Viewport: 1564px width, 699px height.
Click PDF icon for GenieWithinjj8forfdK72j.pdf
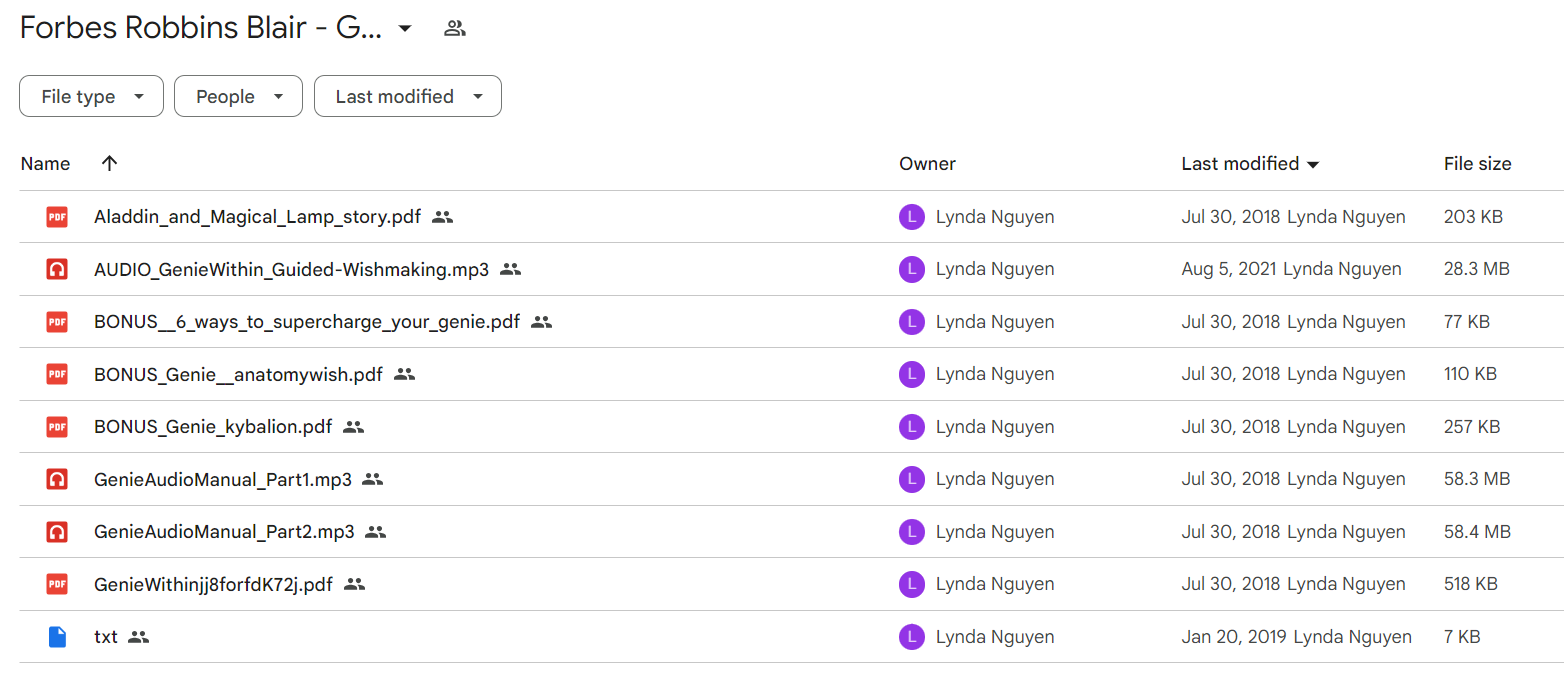point(57,584)
